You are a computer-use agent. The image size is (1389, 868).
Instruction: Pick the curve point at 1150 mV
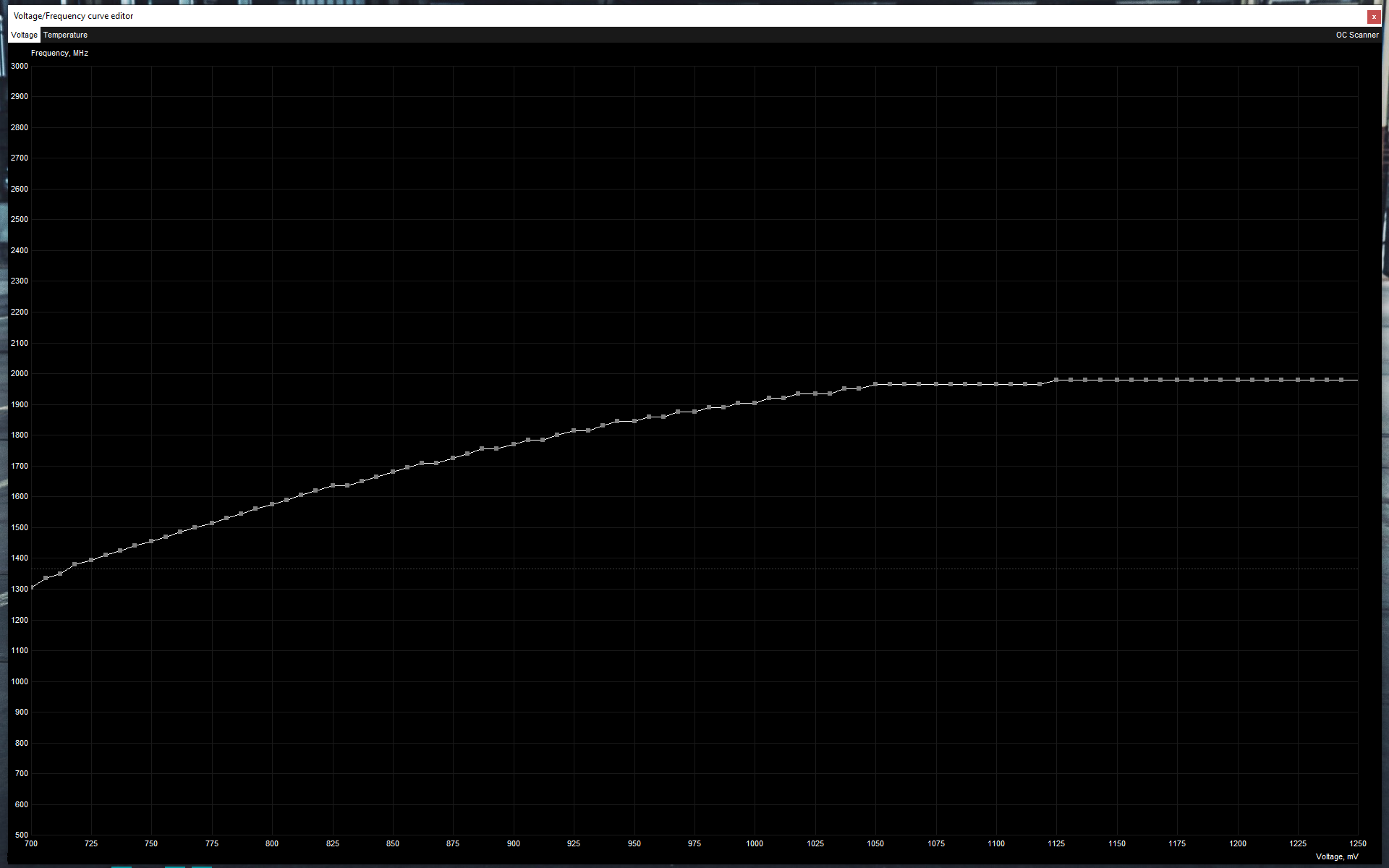pos(1117,379)
